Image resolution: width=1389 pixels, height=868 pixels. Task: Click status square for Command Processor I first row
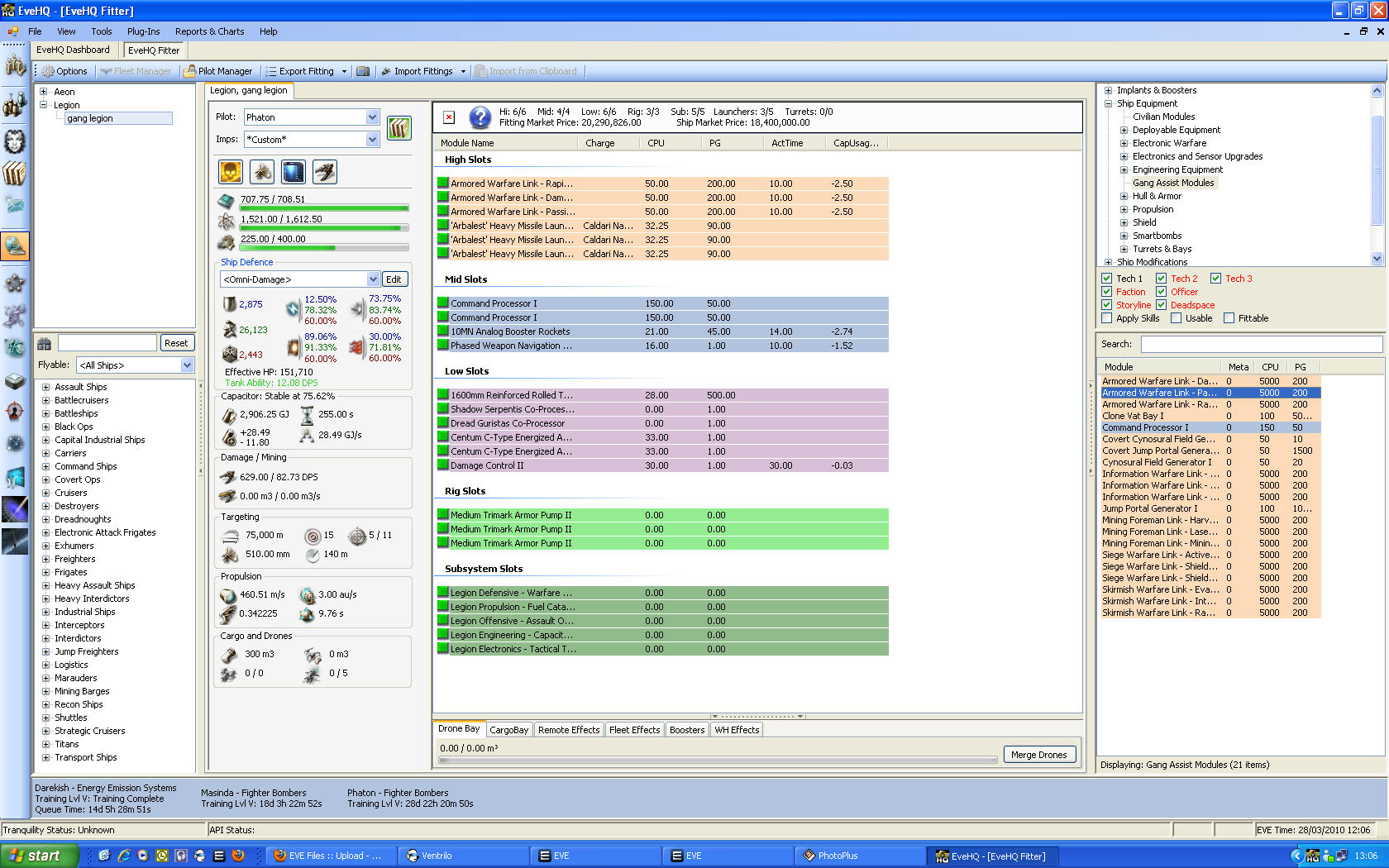click(443, 303)
